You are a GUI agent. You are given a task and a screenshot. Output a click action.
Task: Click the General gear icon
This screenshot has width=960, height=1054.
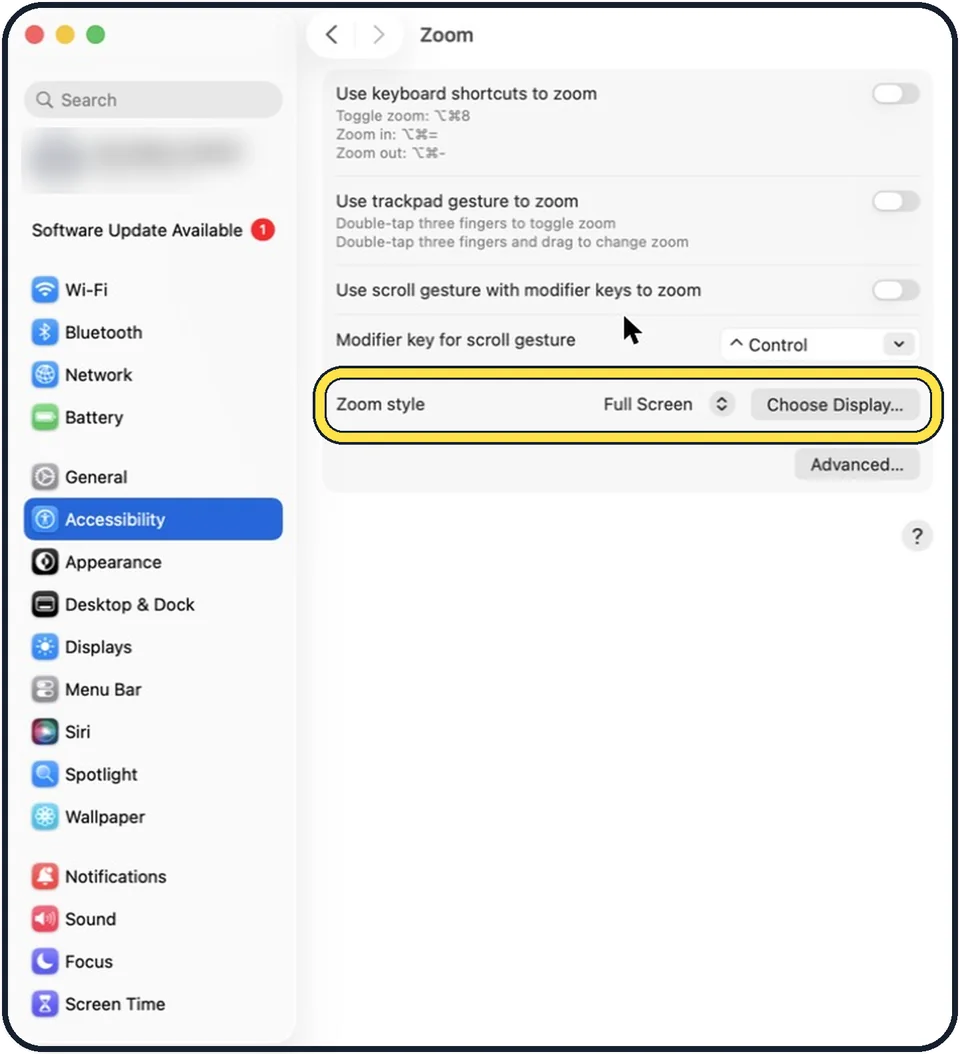(45, 477)
